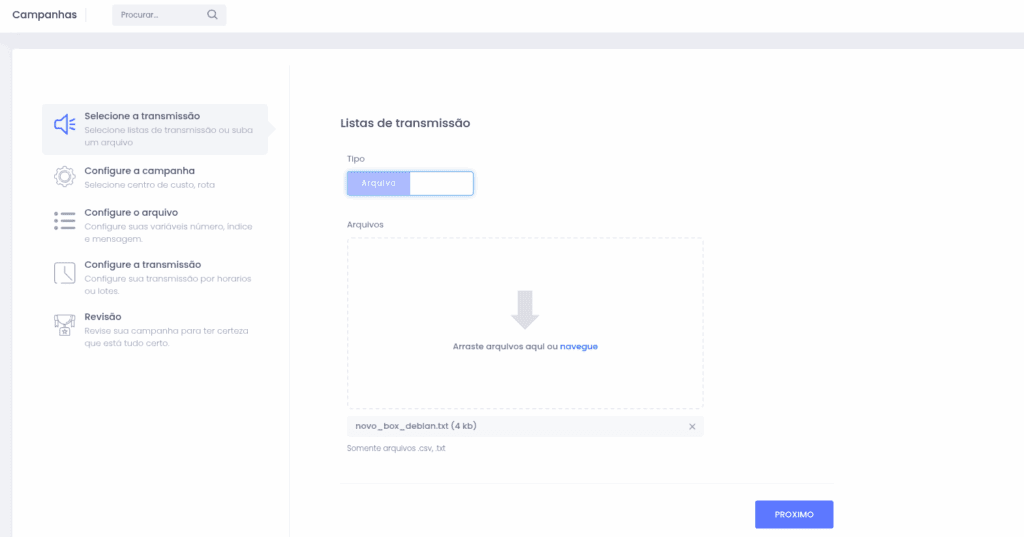Screen dimensions: 1024x537
Task: Click the list icon beside Configure o arquivo
Action: pyautogui.click(x=65, y=221)
